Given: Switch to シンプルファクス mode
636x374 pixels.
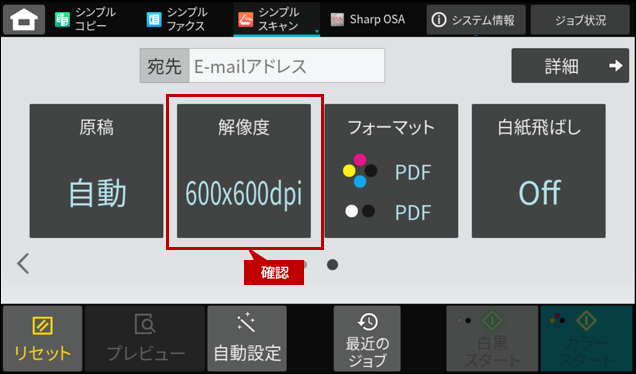Looking at the screenshot, I should (x=177, y=19).
